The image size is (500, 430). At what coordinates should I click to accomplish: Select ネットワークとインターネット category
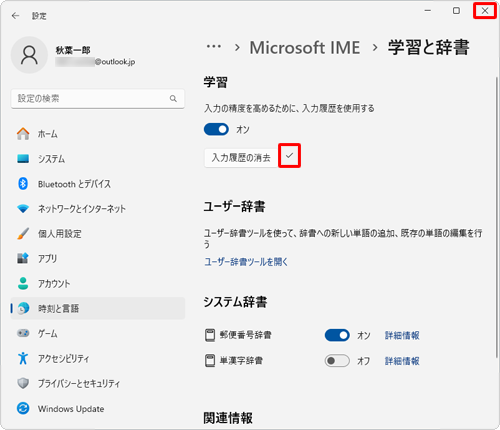pos(98,209)
